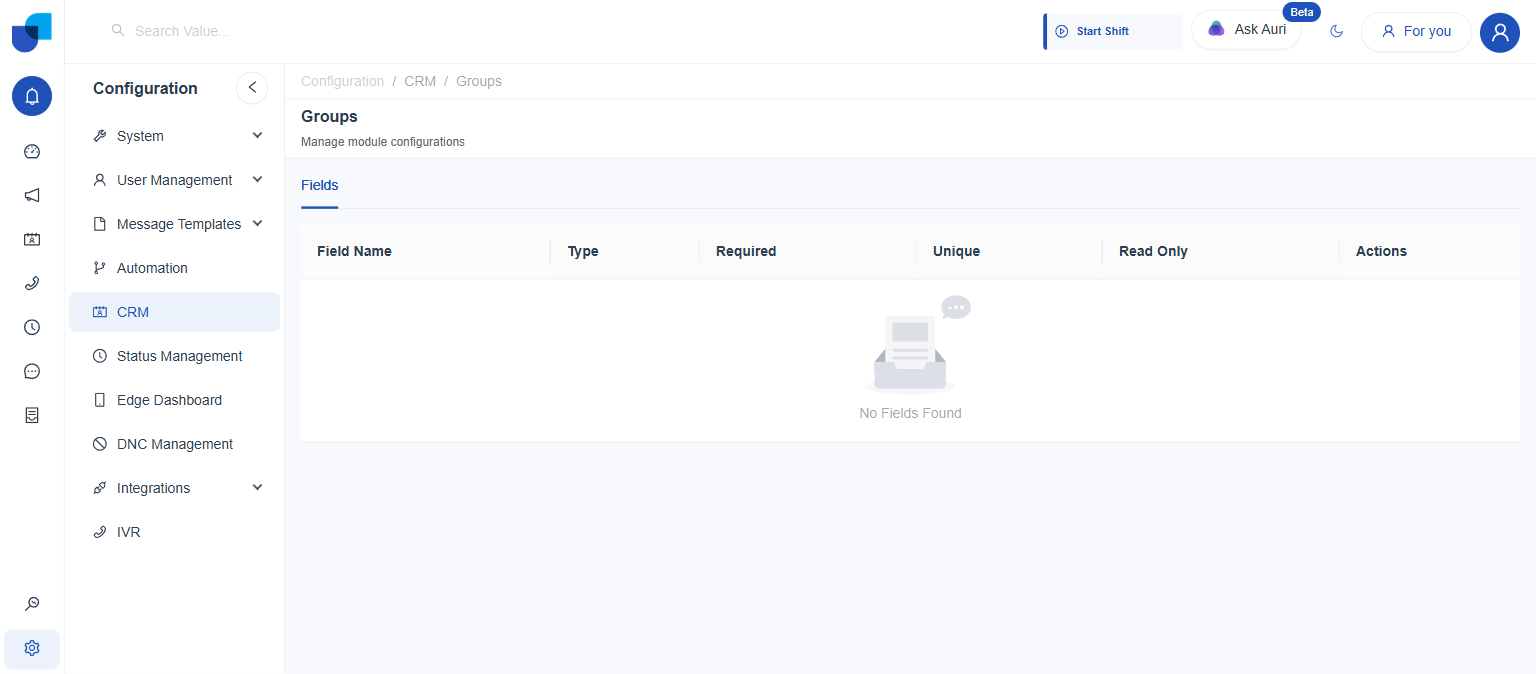This screenshot has width=1536, height=674.
Task: Open the history clock icon in left rail
Action: 32,328
